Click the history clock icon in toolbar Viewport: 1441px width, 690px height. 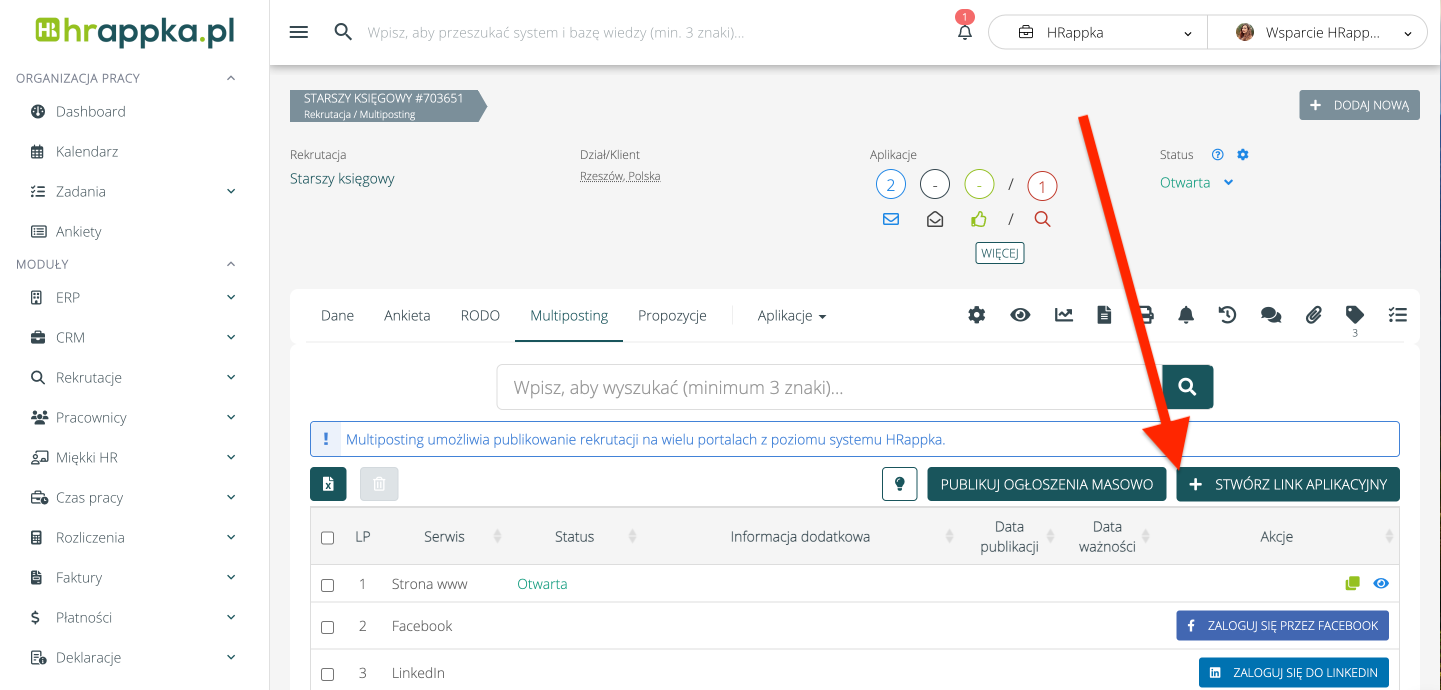[x=1227, y=315]
